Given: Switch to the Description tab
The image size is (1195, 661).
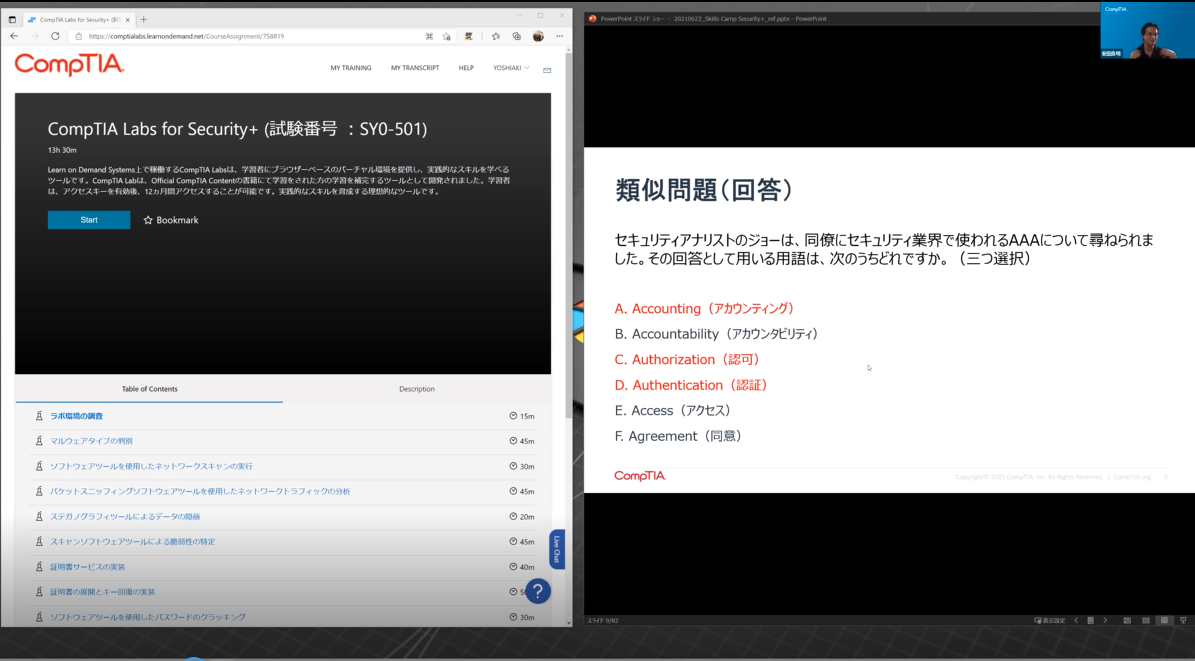Looking at the screenshot, I should click(417, 389).
